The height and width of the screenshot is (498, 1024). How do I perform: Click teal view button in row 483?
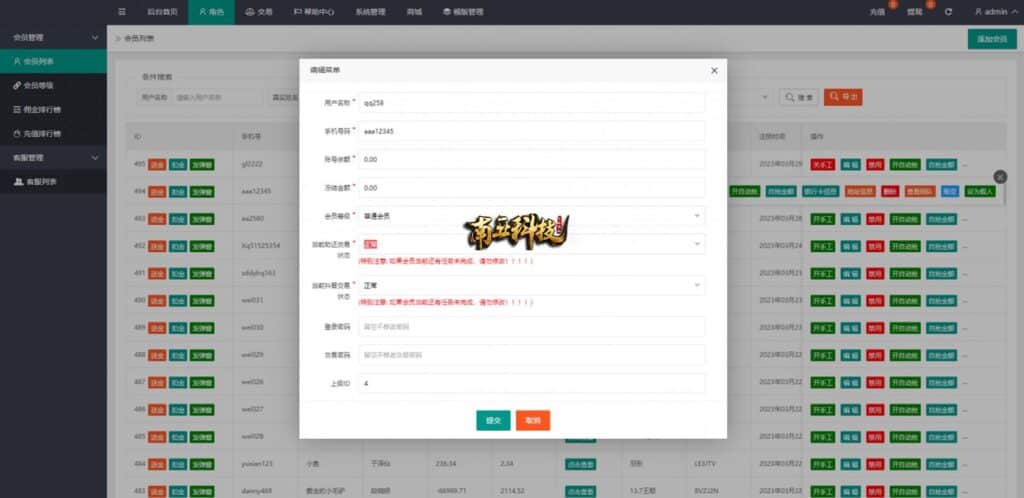pyautogui.click(x=581, y=491)
